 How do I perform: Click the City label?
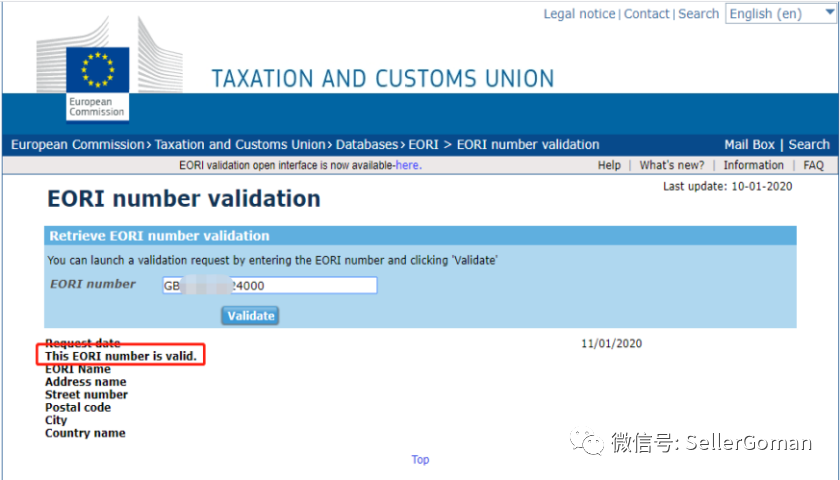click(56, 421)
